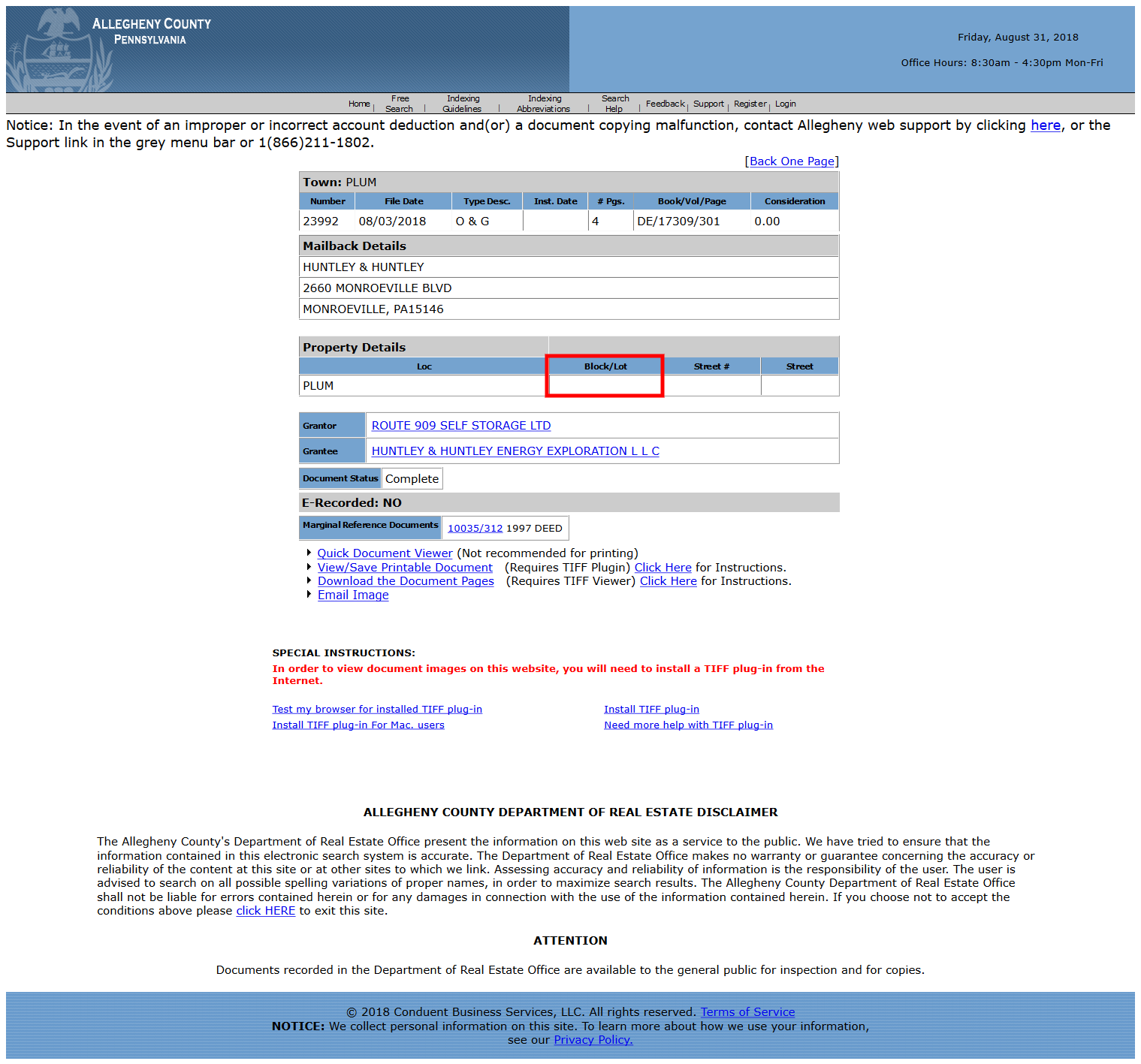Image resolution: width=1141 pixels, height=1064 pixels.
Task: Go back using Back One Page link
Action: [x=792, y=161]
